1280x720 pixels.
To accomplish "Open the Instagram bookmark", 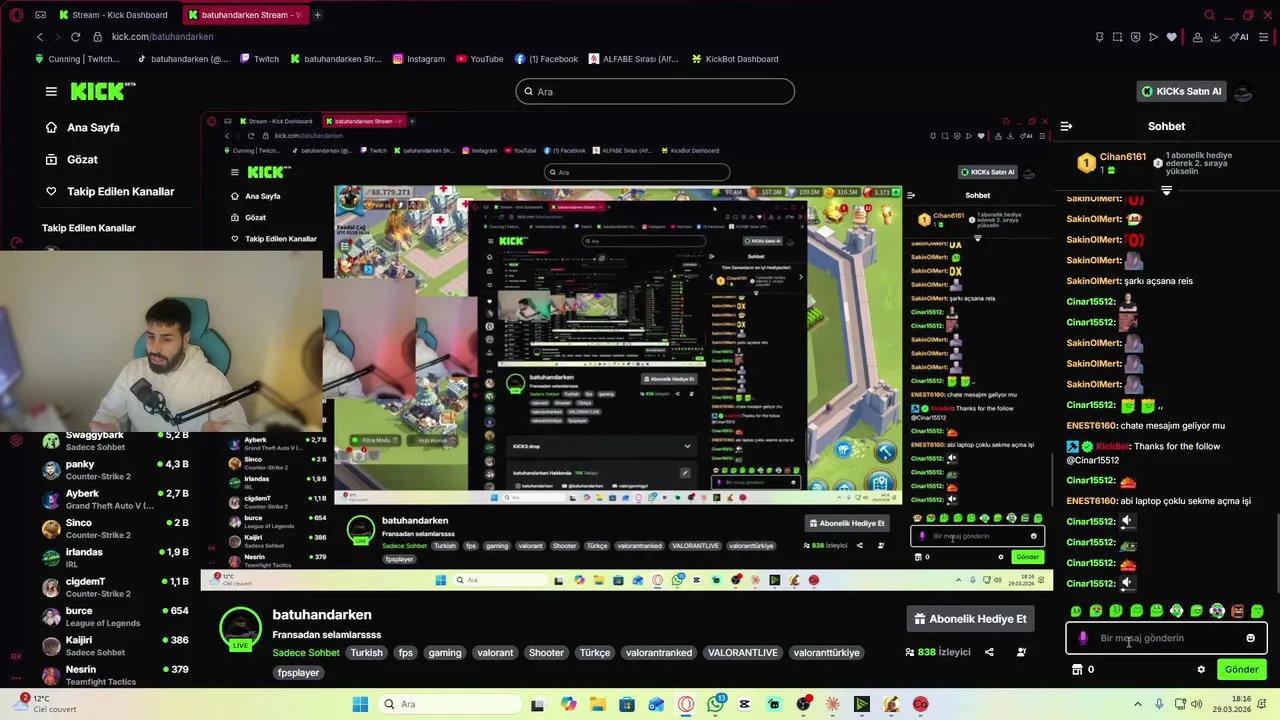I will pos(418,59).
